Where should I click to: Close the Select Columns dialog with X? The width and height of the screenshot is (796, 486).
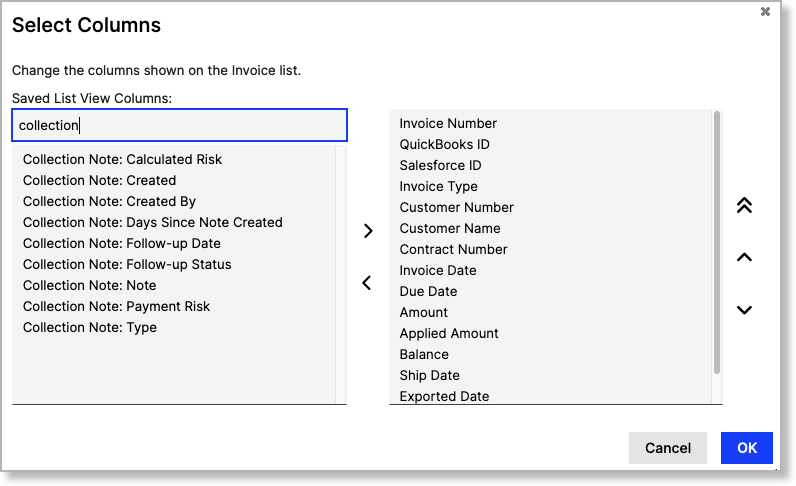766,11
